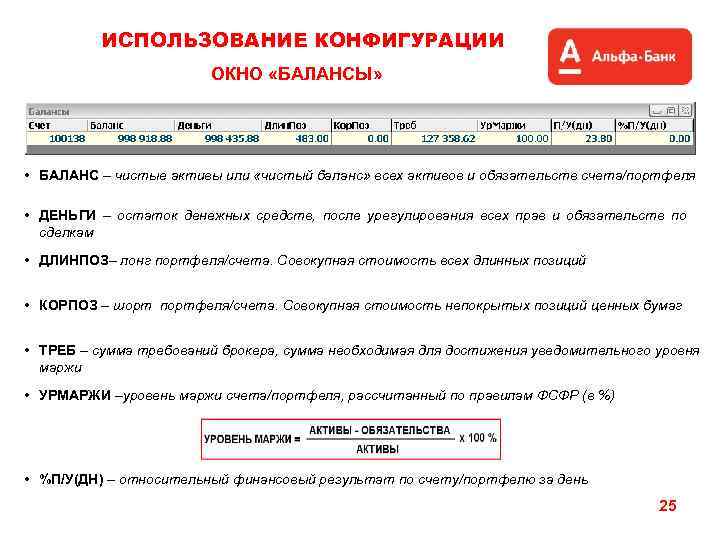Select margin level value 100.00
The image size is (720, 540).
coord(514,139)
